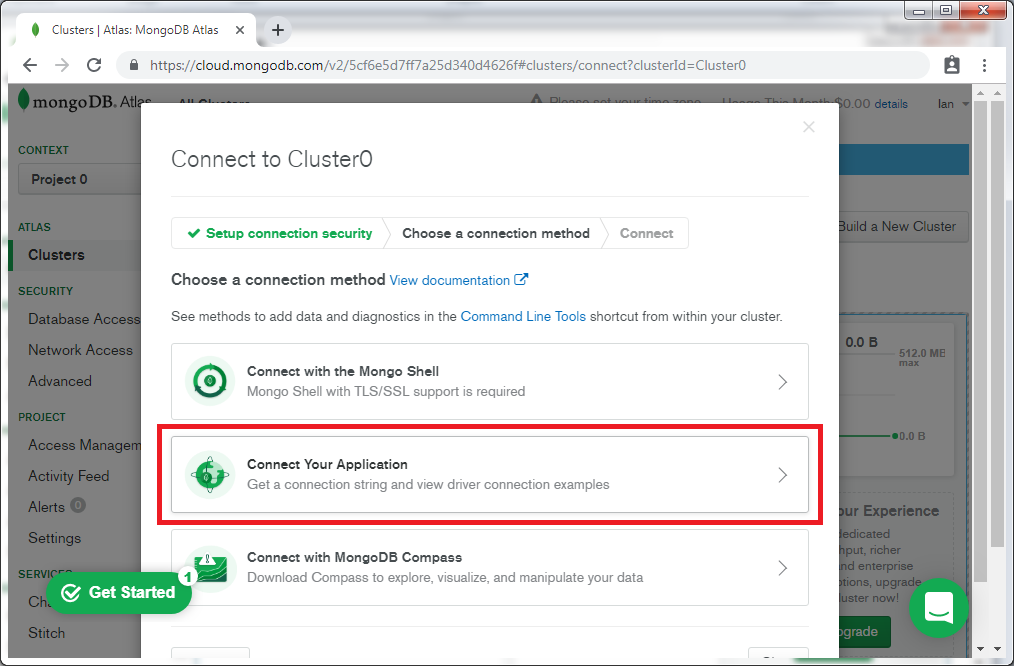The height and width of the screenshot is (666, 1014).
Task: Click the Alerts count badge
Action: (78, 505)
